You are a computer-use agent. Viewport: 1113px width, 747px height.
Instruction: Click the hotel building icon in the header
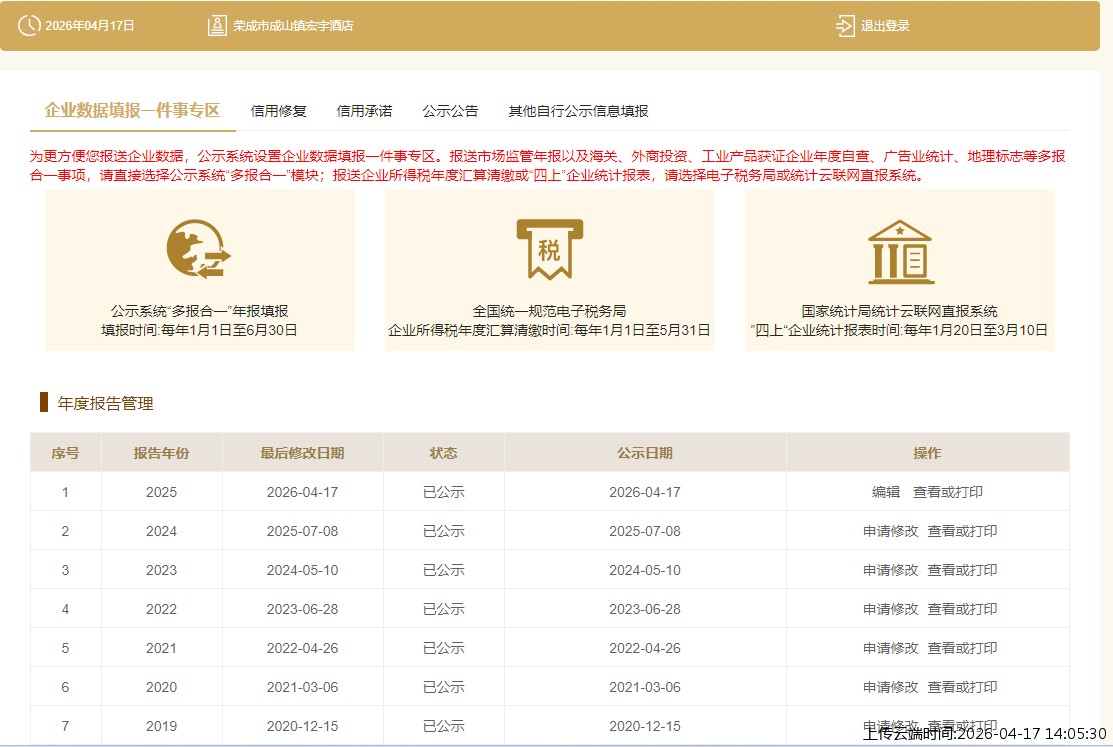pos(216,25)
